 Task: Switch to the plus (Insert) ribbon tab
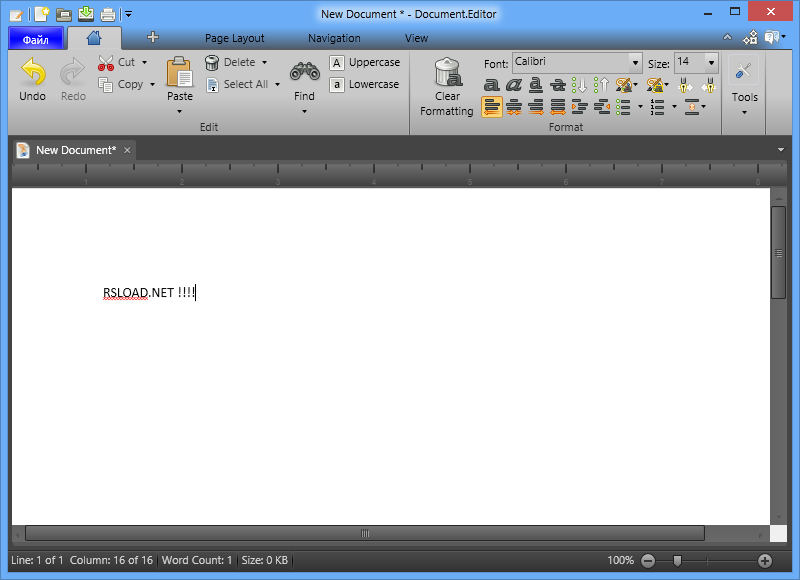pos(153,37)
